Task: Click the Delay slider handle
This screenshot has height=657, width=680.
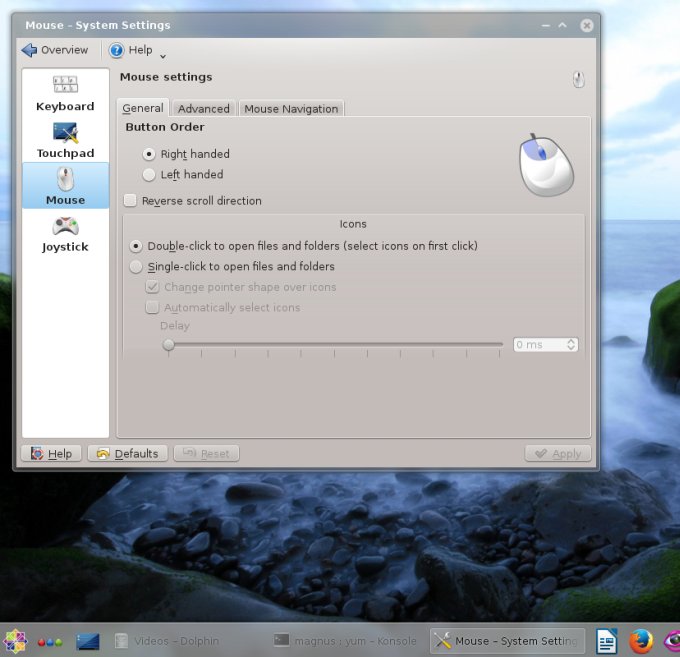Action: [x=169, y=345]
